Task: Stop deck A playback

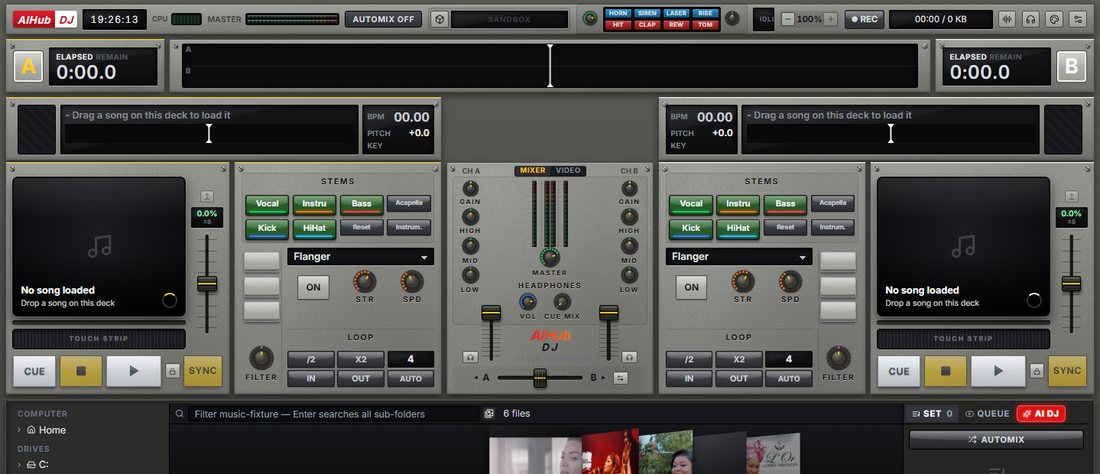Action: (81, 371)
